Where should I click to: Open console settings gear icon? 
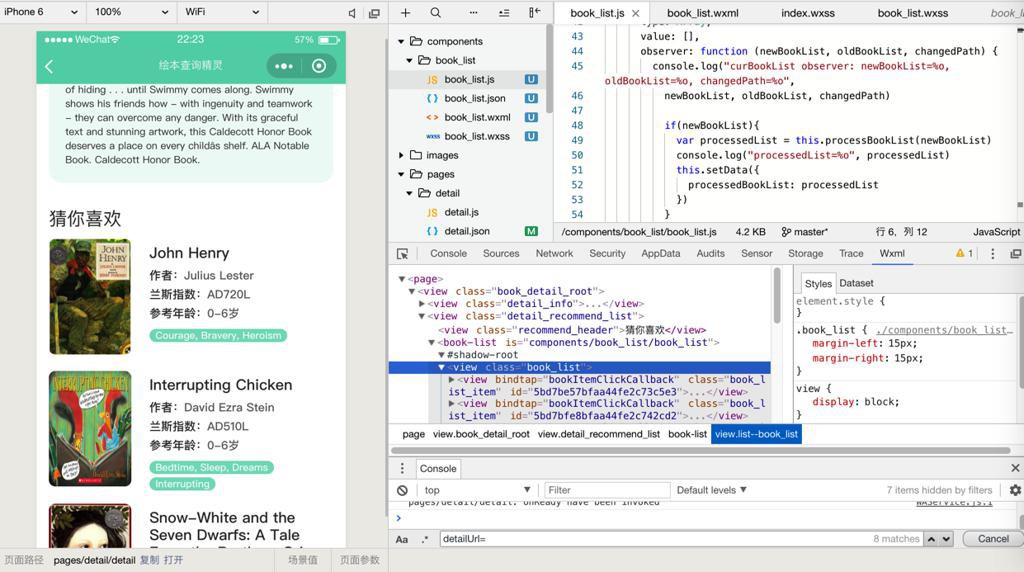pos(1015,490)
